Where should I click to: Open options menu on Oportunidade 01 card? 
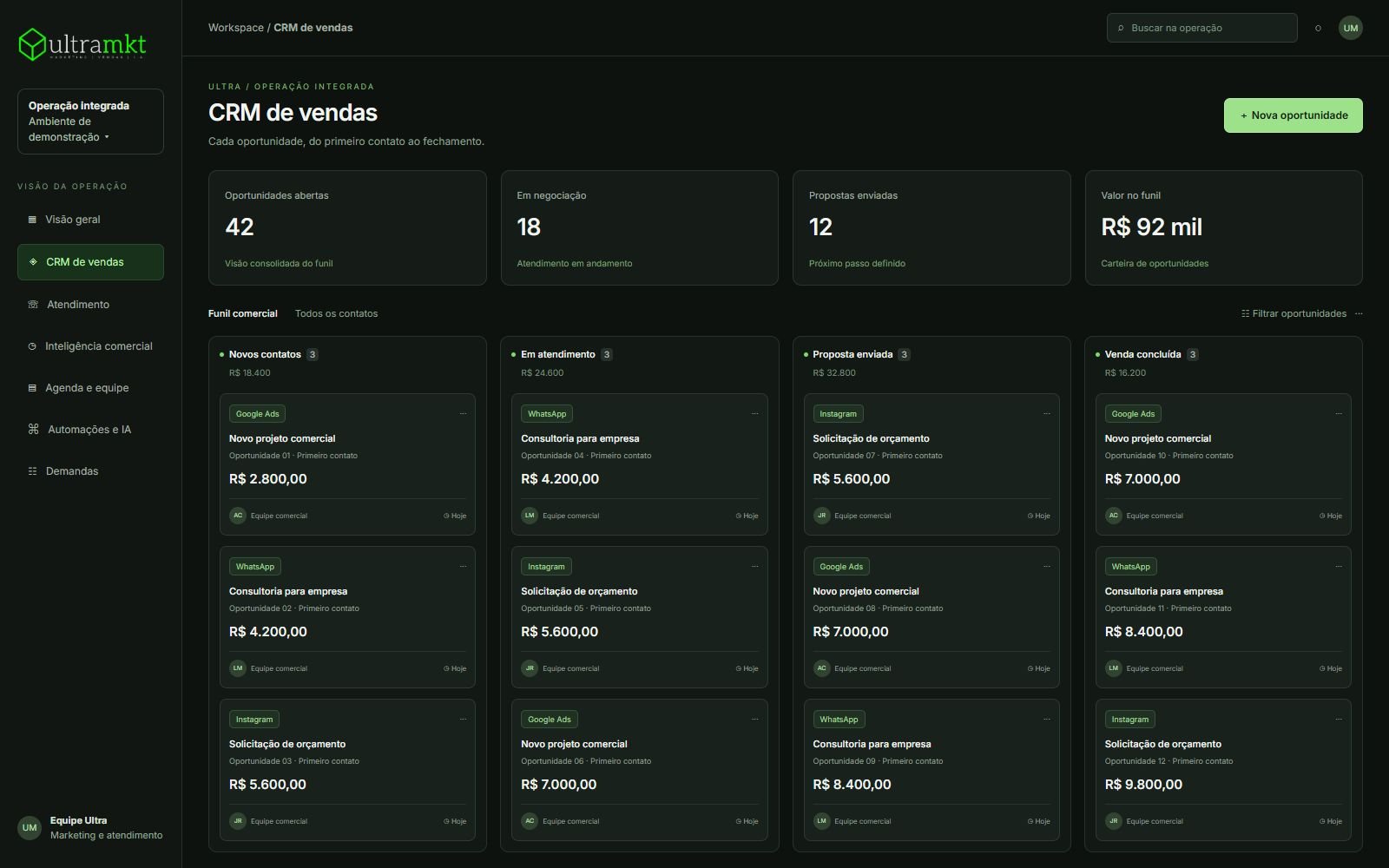pyautogui.click(x=463, y=414)
